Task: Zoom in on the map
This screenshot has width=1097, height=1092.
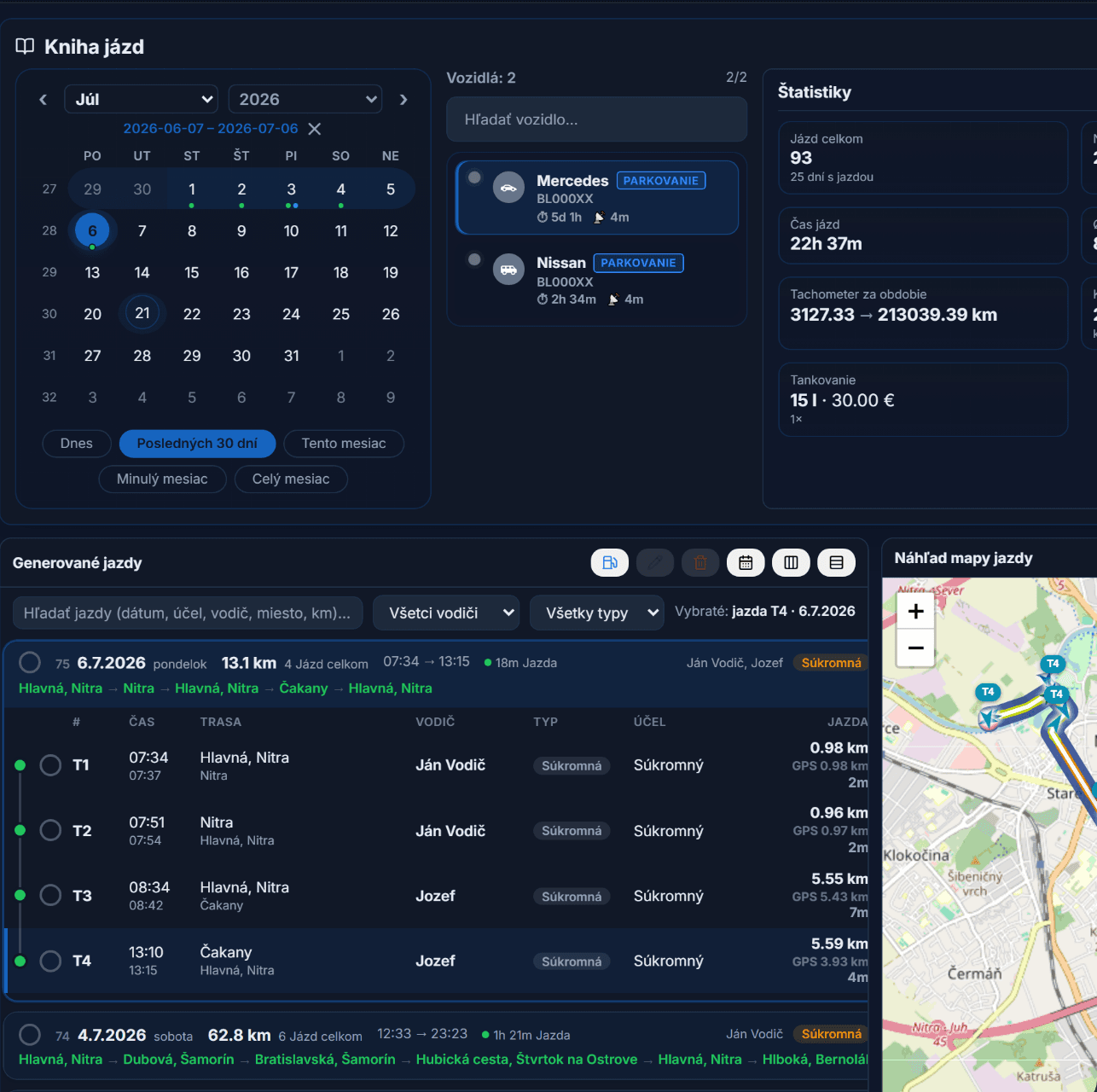Action: pos(916,611)
